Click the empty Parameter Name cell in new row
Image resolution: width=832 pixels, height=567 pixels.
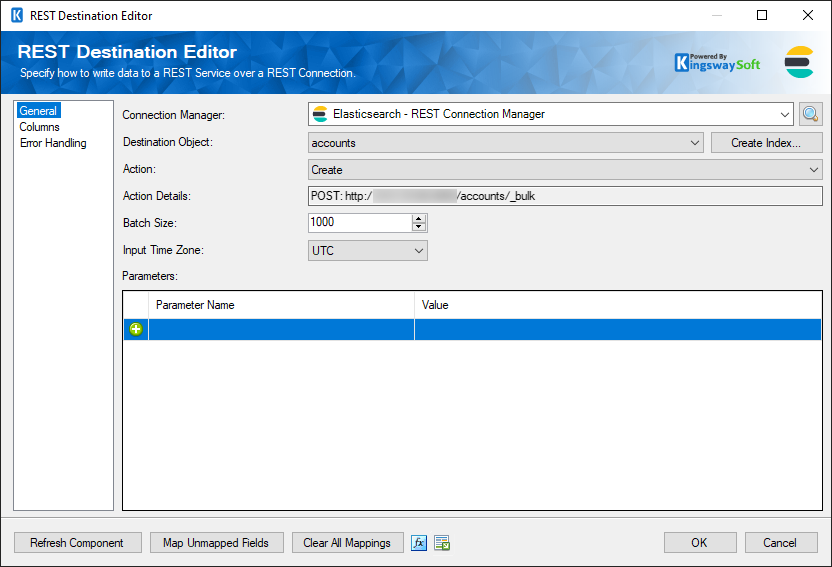pos(281,329)
